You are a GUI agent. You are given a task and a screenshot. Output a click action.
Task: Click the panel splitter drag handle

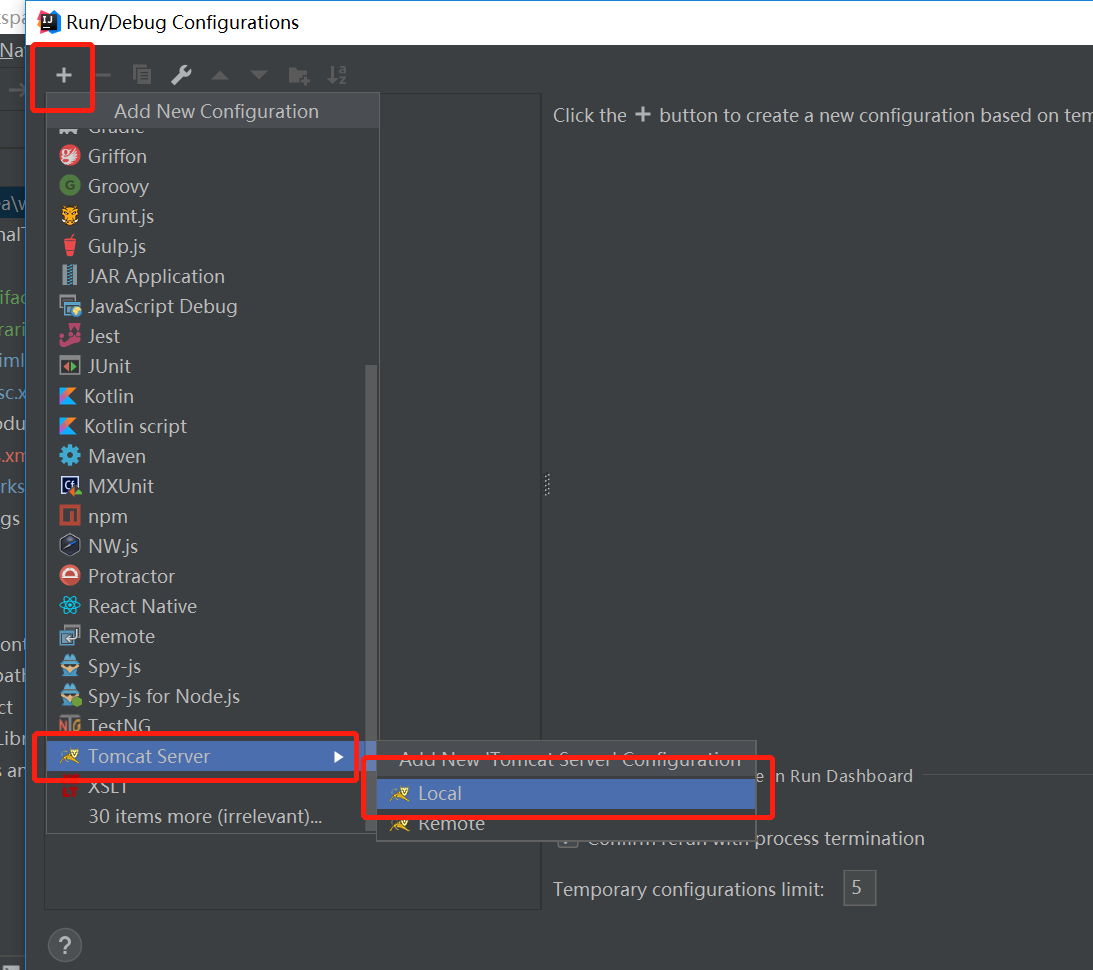coord(547,484)
